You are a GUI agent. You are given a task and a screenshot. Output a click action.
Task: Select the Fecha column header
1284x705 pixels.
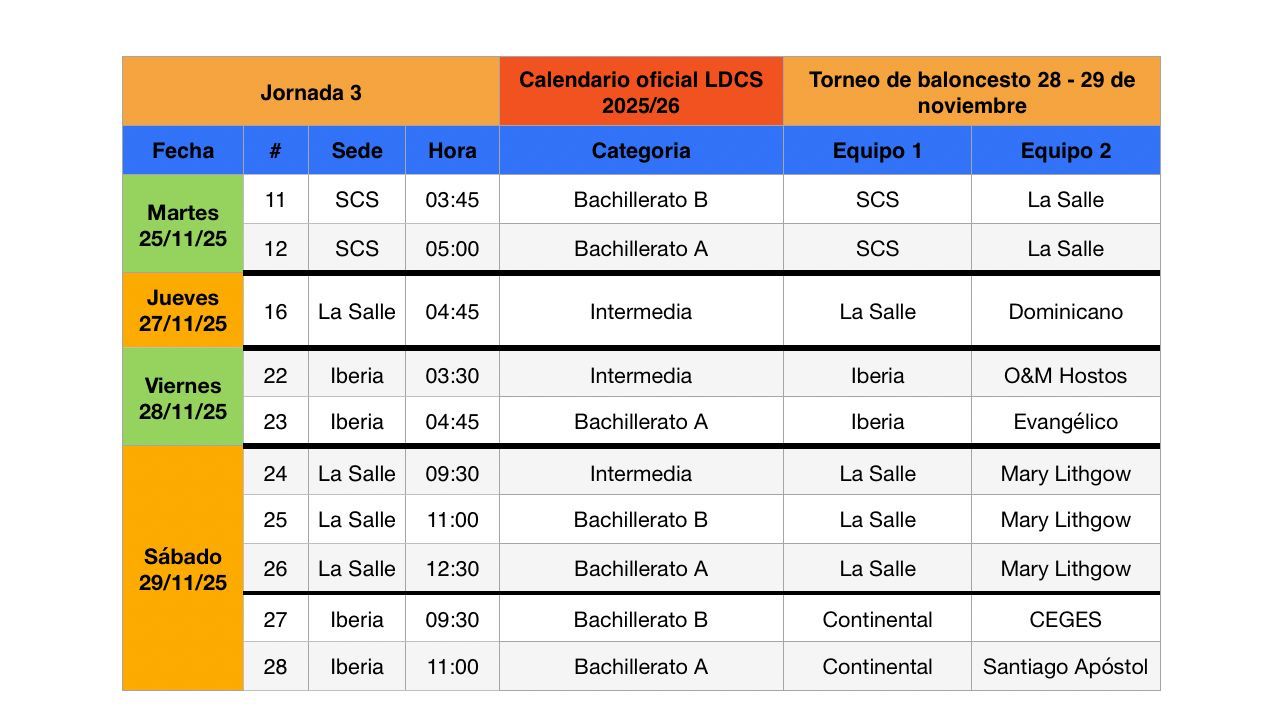tap(183, 151)
